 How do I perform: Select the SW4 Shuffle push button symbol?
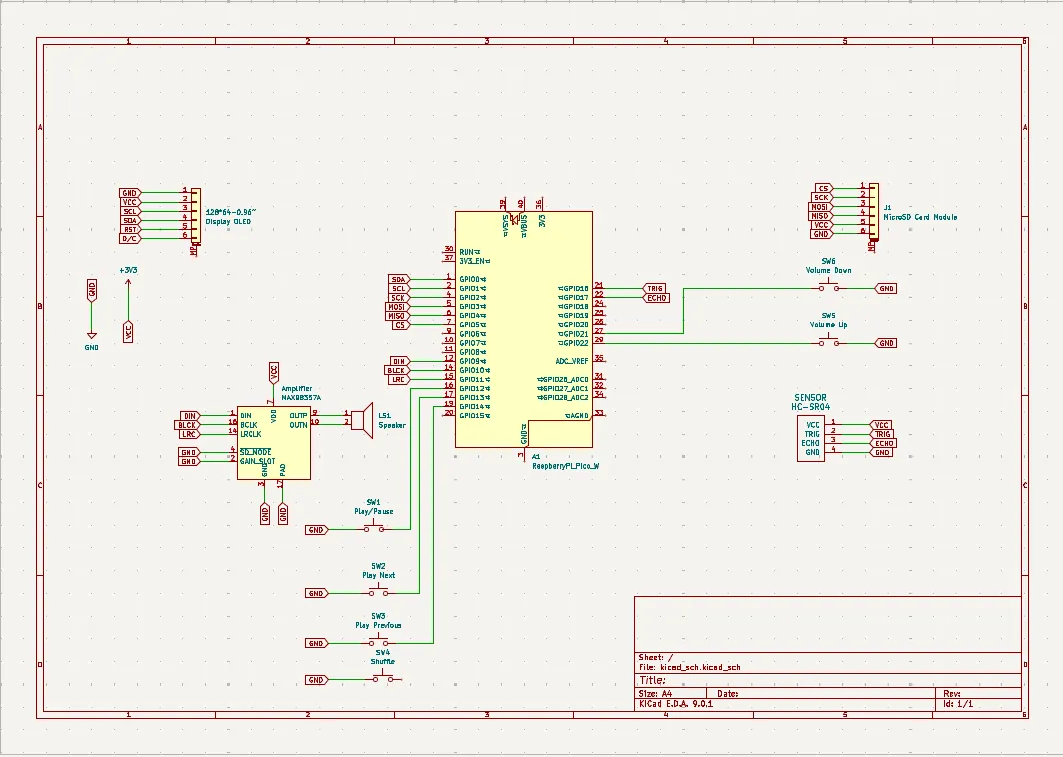382,678
